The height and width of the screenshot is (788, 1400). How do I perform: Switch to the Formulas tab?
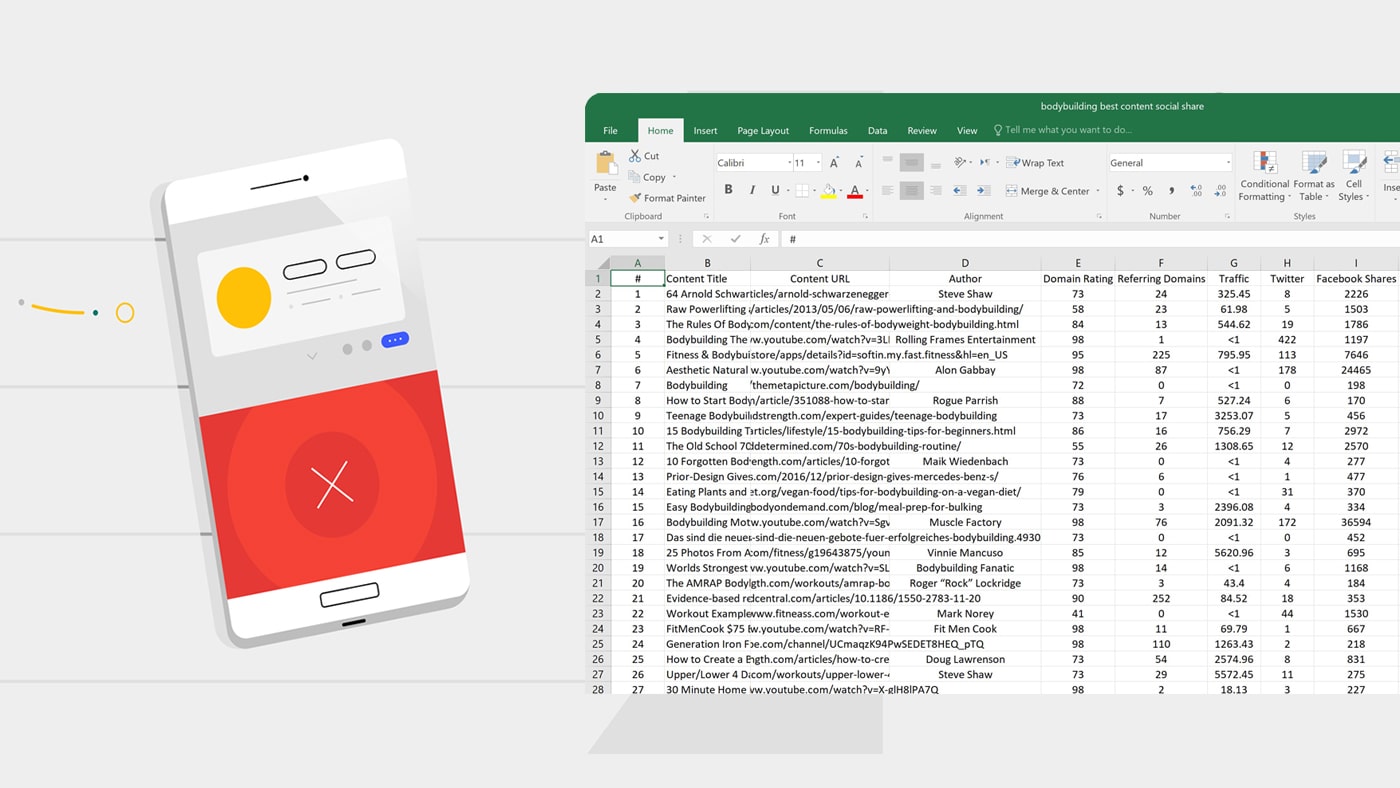pyautogui.click(x=828, y=130)
